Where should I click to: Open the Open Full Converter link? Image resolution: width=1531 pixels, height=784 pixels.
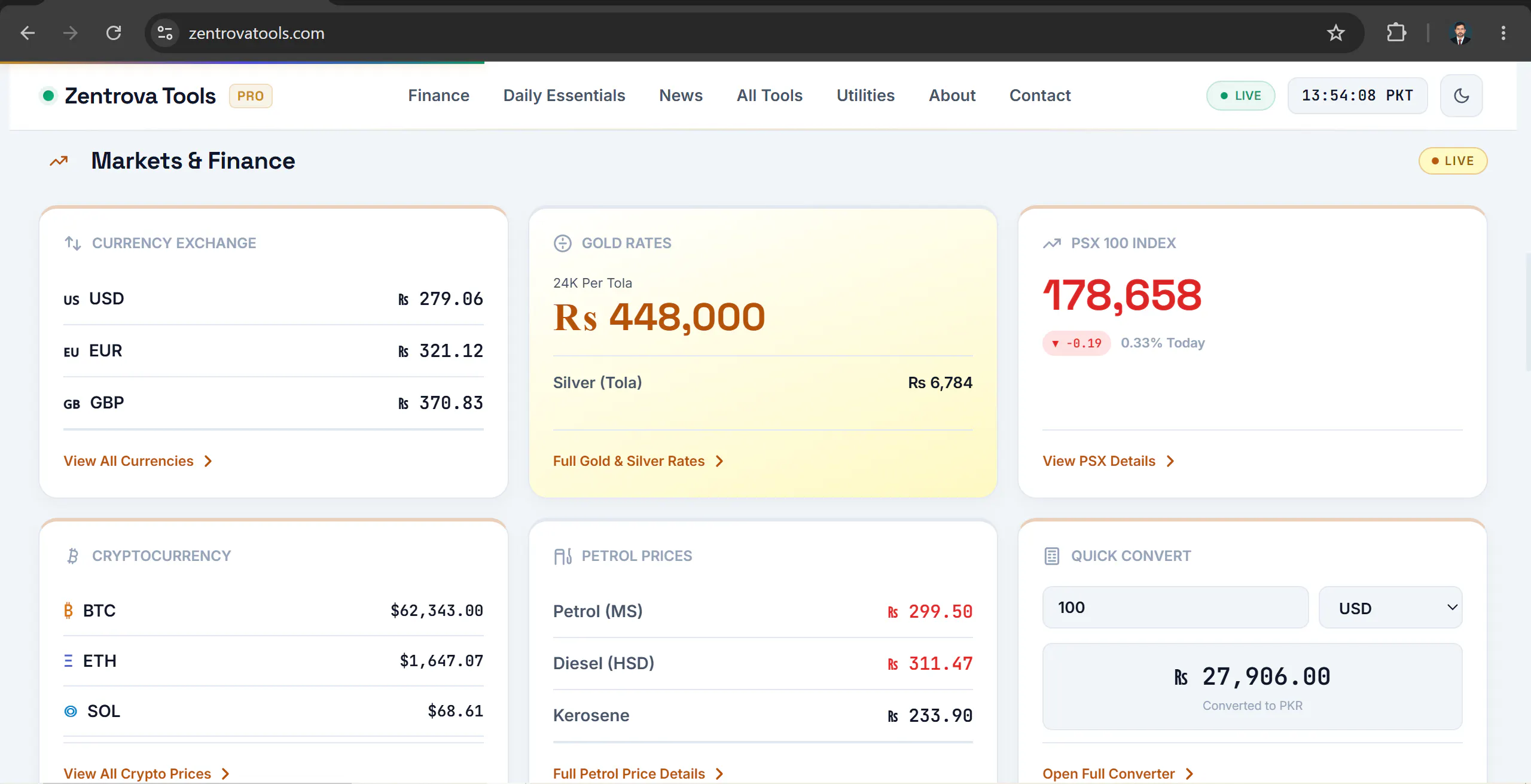coord(1118,774)
